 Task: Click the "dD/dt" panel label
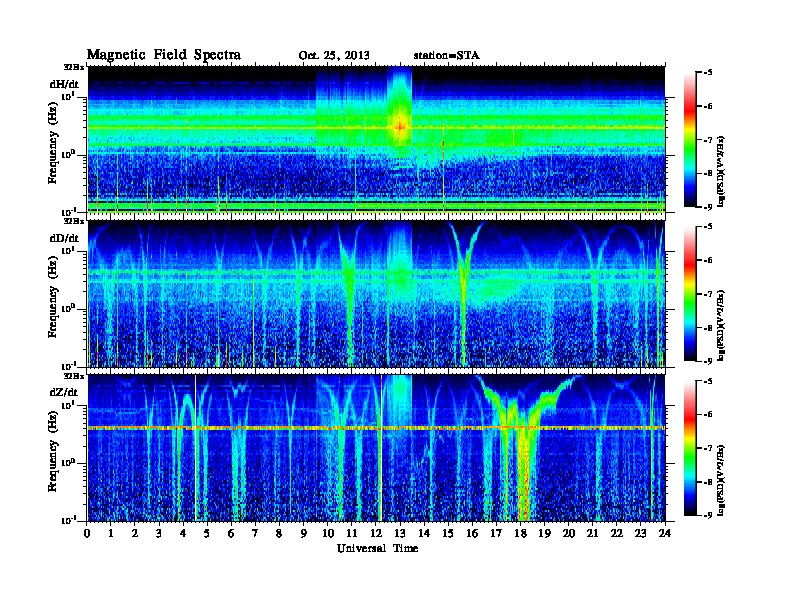pyautogui.click(x=64, y=238)
